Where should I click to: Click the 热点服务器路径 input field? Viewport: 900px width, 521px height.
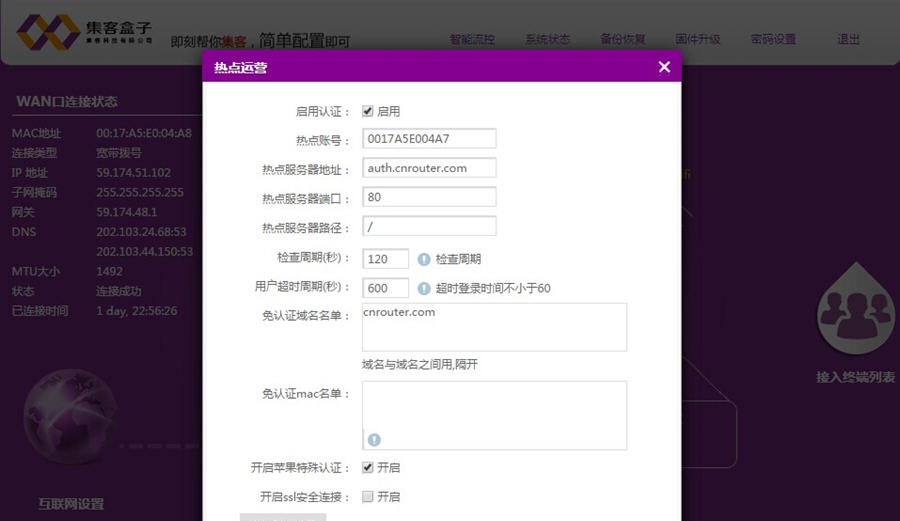pos(429,227)
